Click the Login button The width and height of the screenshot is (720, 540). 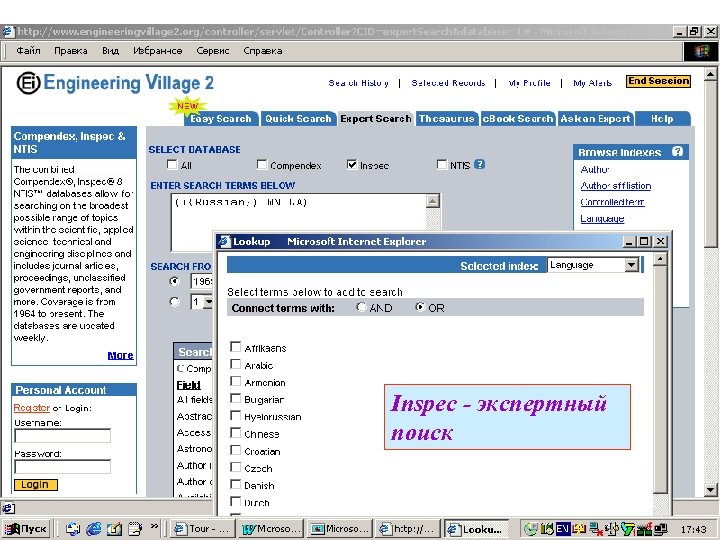click(x=35, y=485)
